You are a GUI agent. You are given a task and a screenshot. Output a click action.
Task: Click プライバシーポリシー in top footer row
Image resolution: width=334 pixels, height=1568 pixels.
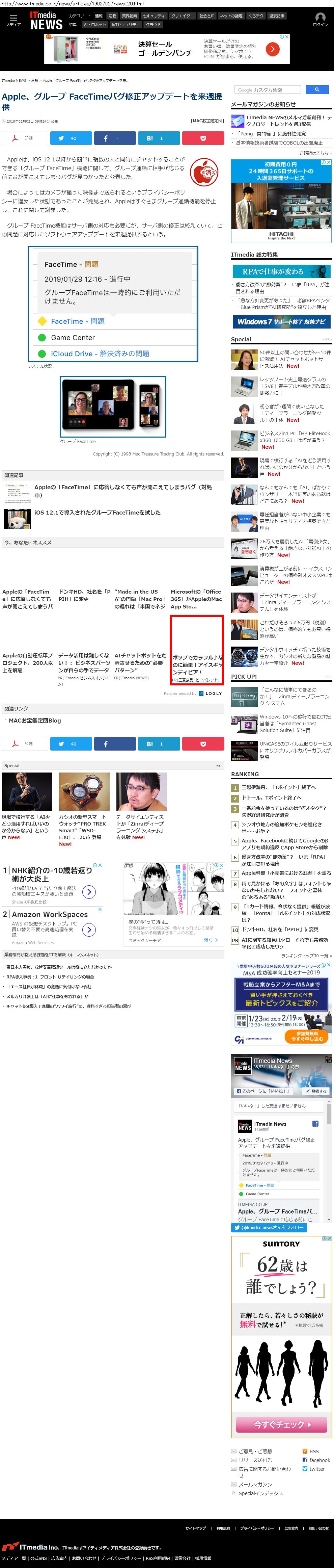point(257,1528)
